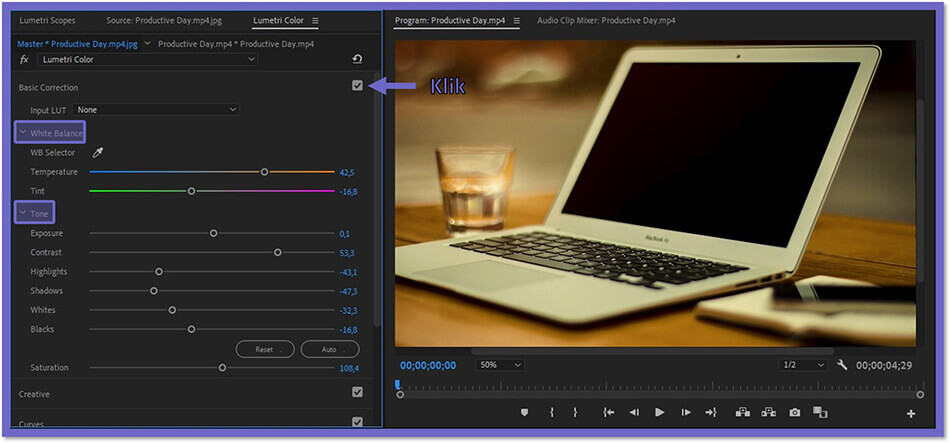
Task: Click the Add Marker icon
Action: [524, 412]
